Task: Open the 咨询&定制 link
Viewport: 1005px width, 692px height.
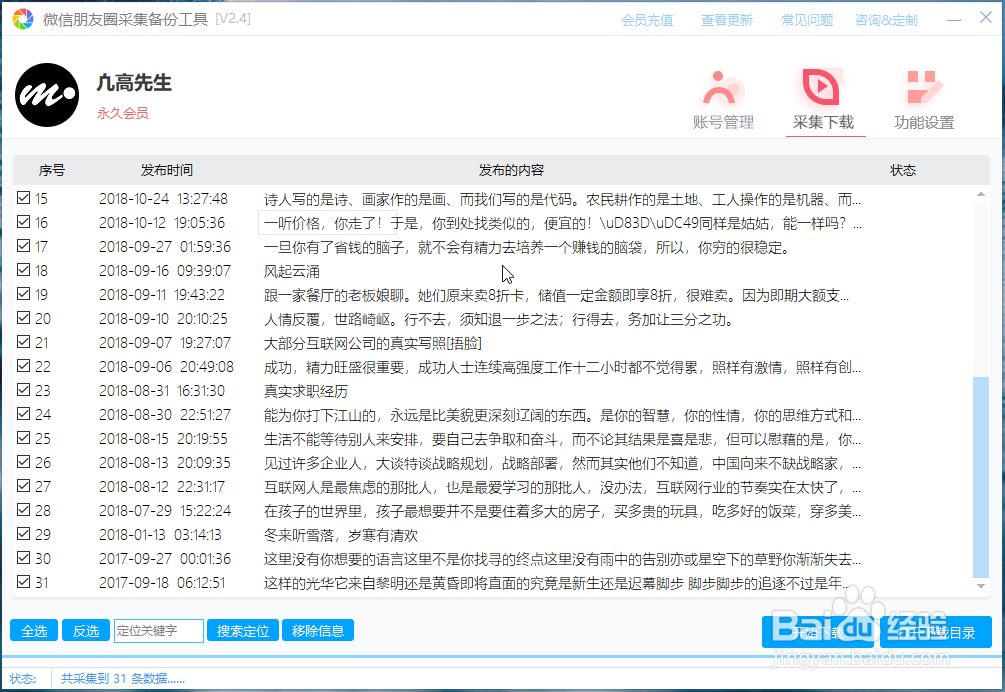Action: point(886,21)
